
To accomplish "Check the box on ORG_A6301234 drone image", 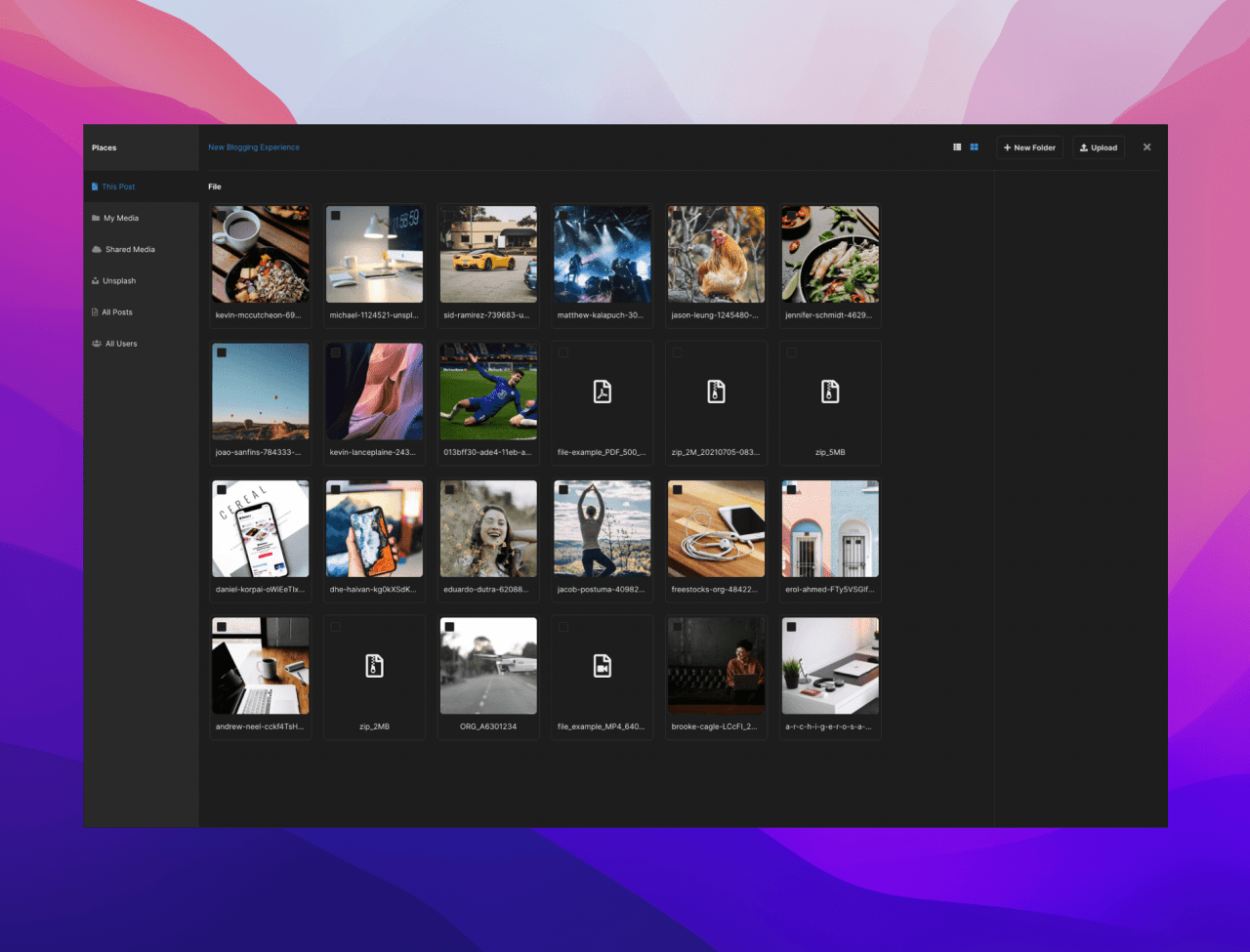I will [x=449, y=627].
